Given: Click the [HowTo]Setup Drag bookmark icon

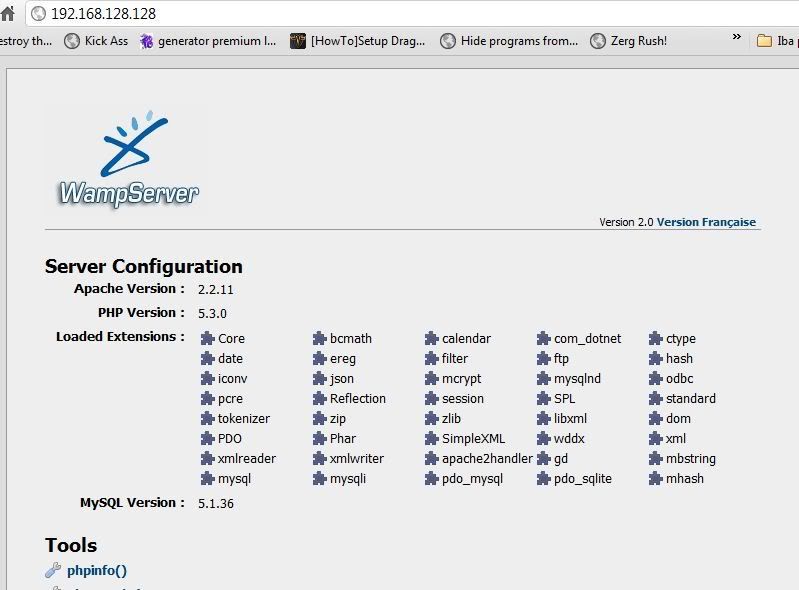Looking at the screenshot, I should pyautogui.click(x=298, y=41).
